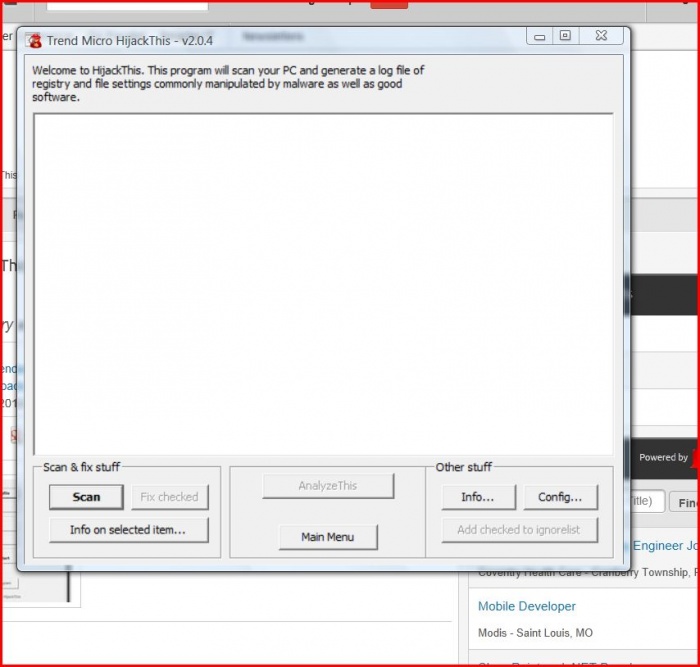Click the HijackThis title bar icon
700x667 pixels.
pos(33,41)
